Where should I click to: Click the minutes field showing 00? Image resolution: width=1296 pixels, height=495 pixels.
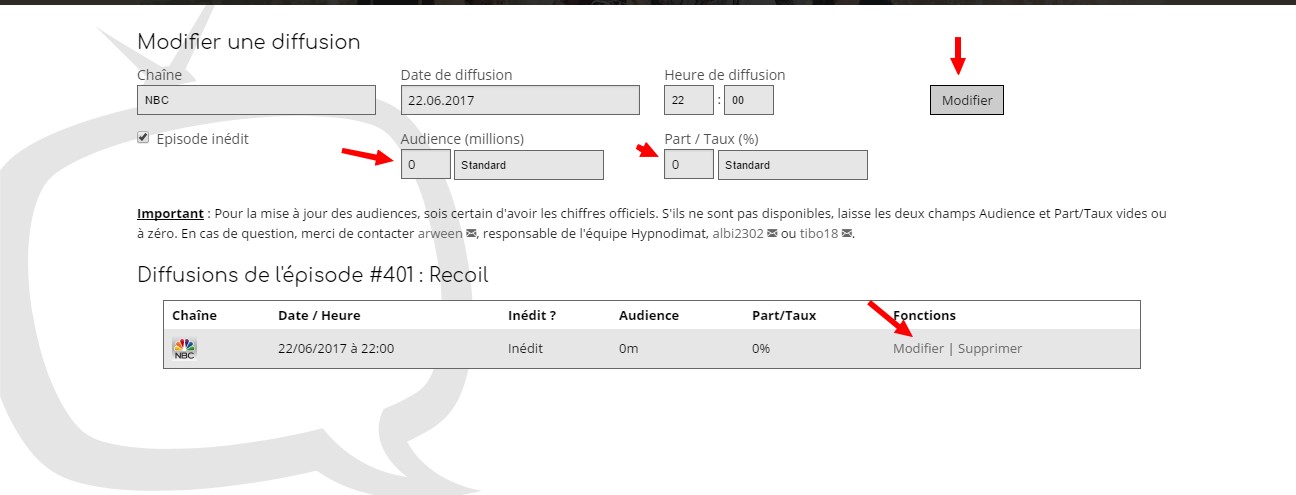point(749,100)
